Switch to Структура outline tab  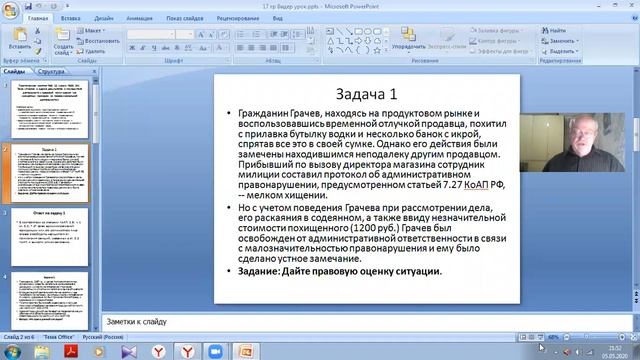pyautogui.click(x=51, y=71)
